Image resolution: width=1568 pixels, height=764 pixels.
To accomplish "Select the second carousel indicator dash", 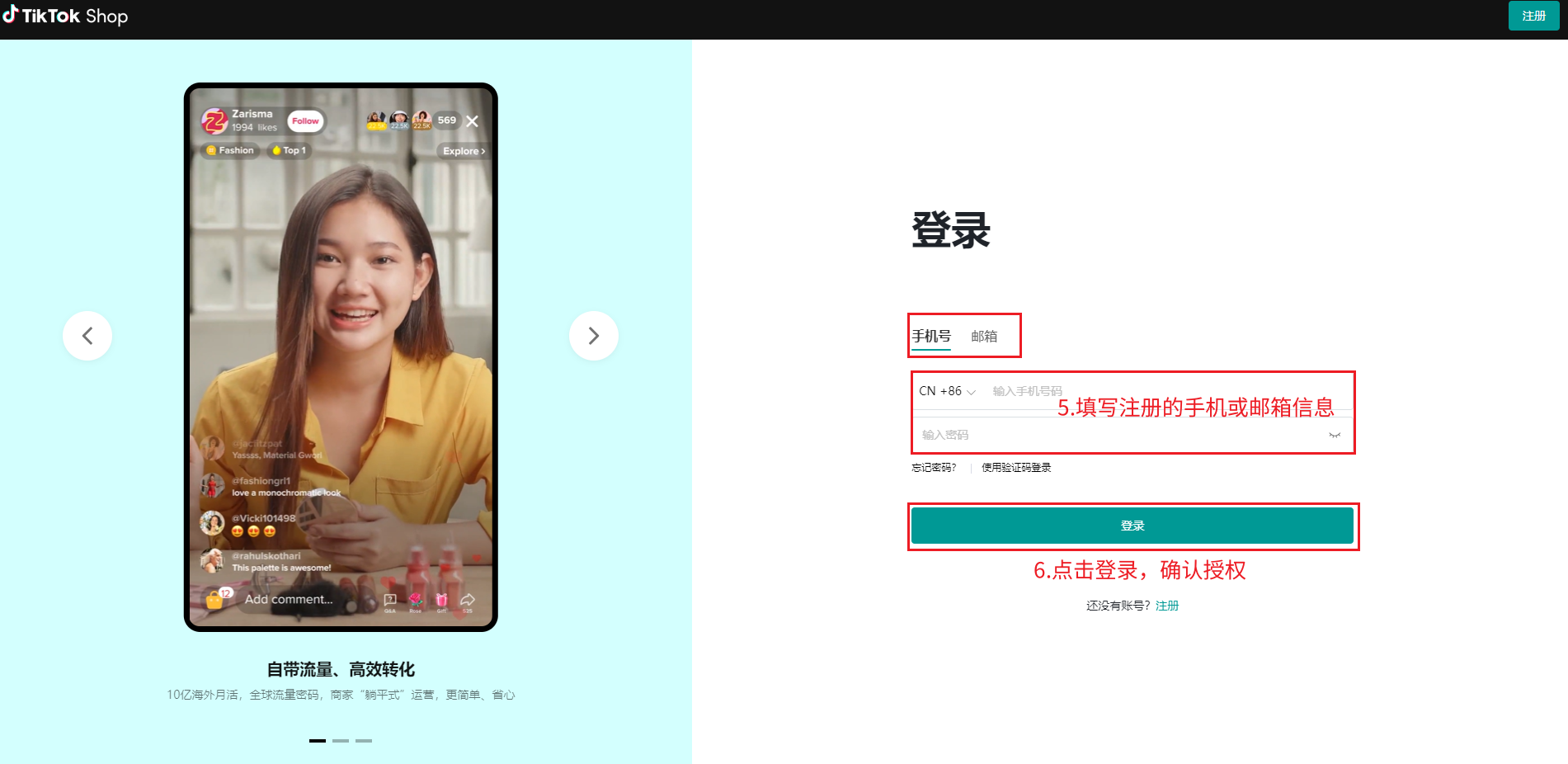I will (x=341, y=741).
